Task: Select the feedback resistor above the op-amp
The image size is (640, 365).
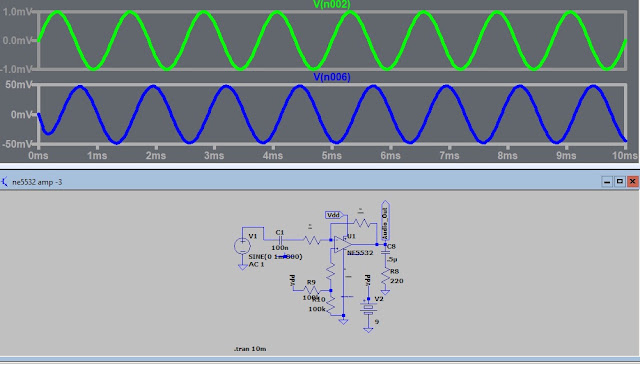Action: tap(362, 223)
